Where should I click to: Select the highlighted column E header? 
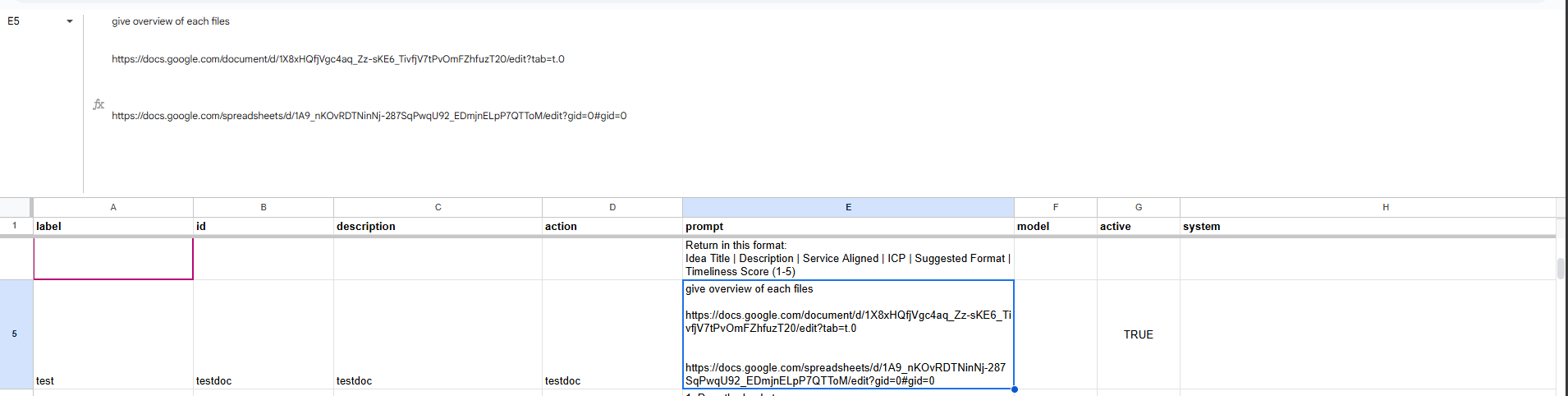coord(848,207)
